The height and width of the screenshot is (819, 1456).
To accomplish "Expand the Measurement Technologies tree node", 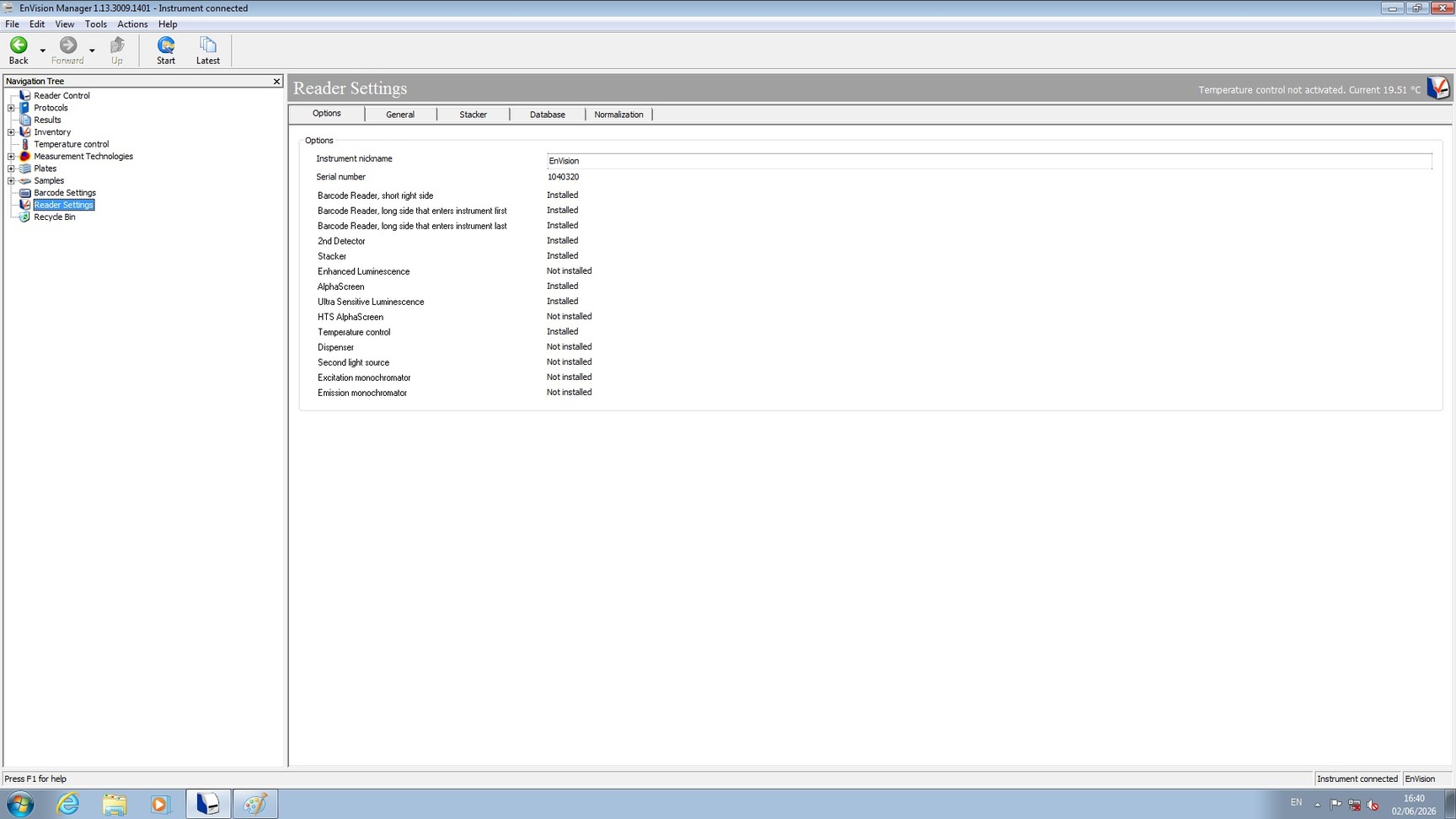I will (11, 157).
